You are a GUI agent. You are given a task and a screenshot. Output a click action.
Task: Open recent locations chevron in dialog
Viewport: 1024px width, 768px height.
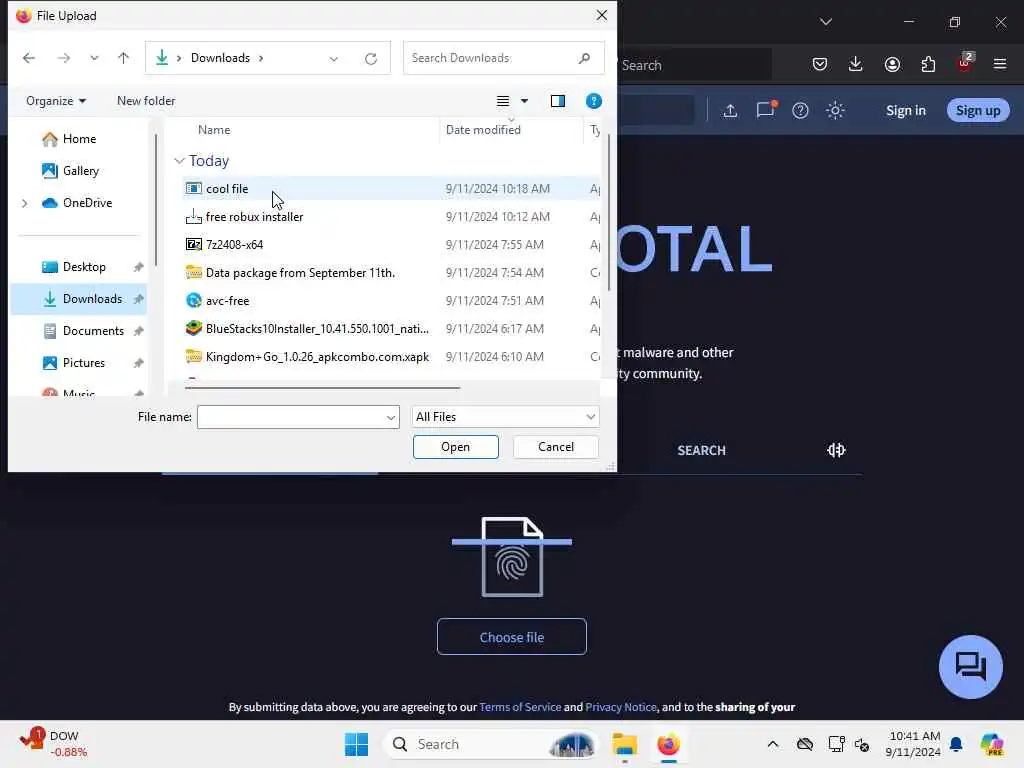94,58
